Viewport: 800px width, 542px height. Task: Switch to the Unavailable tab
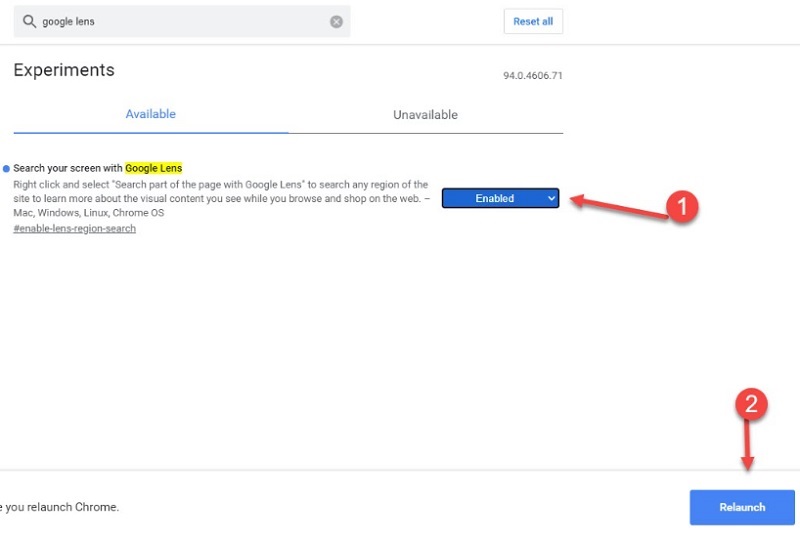[x=425, y=114]
